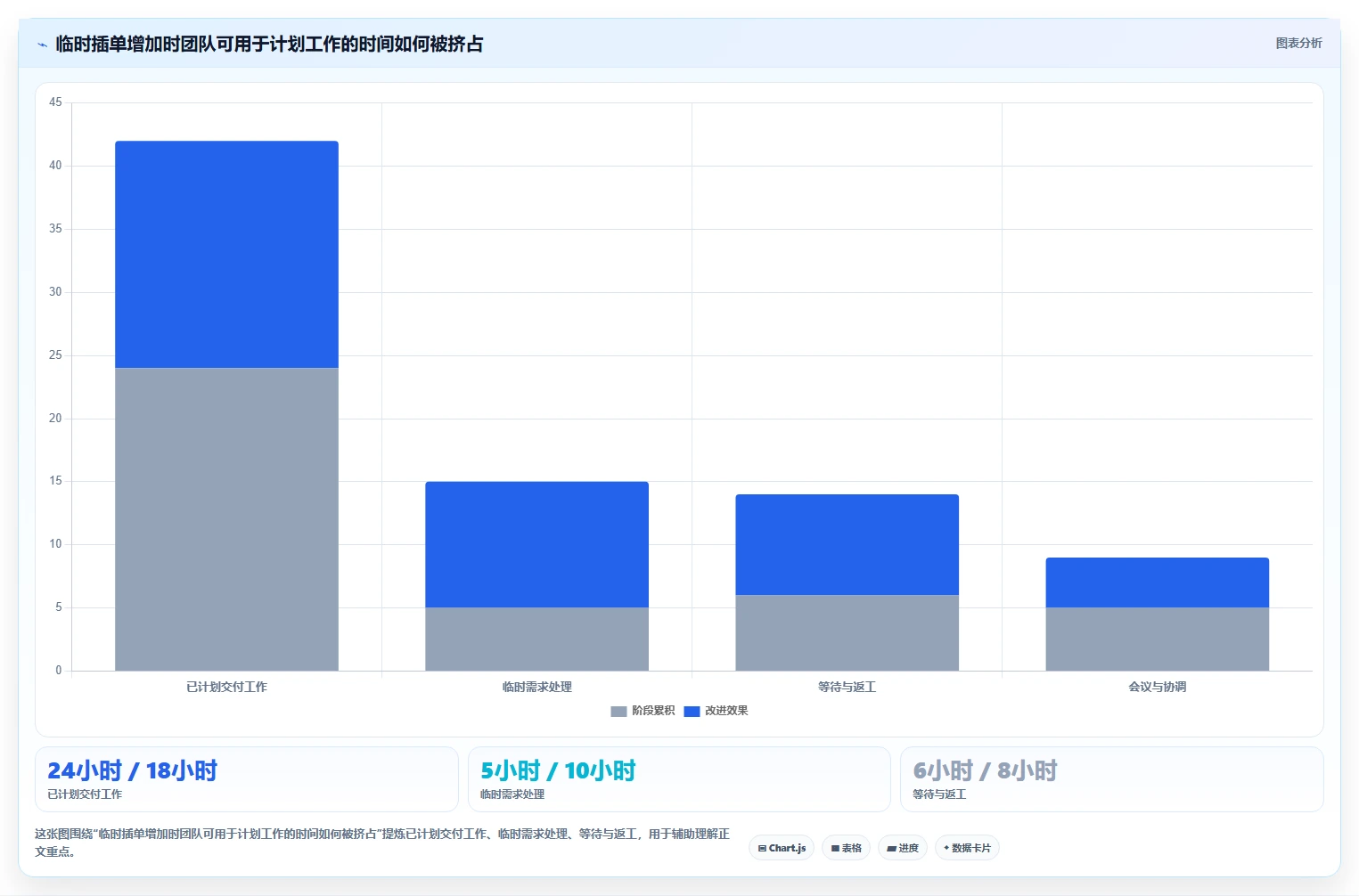
Task: Open the 24小时 / 18小时 data card
Action: pos(247,779)
